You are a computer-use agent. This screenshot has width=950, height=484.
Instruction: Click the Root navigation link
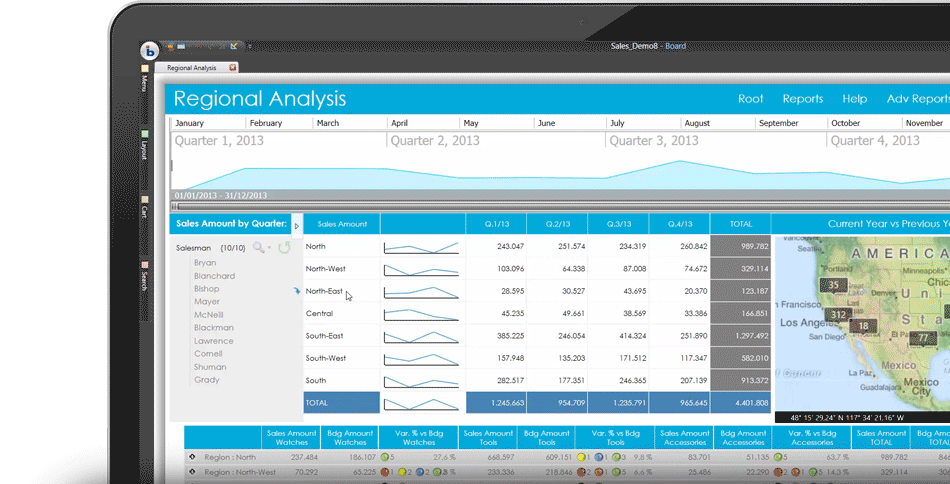(750, 99)
